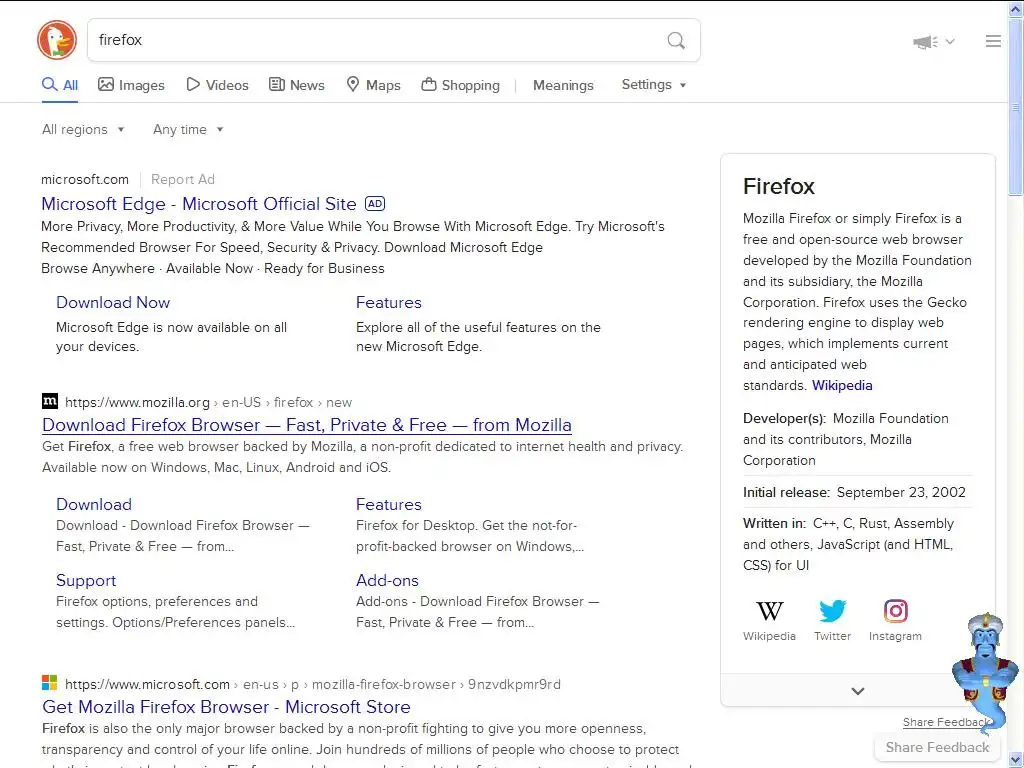Click the small arrow beside the megaphone
Screen dimensions: 1024x768
[950, 42]
